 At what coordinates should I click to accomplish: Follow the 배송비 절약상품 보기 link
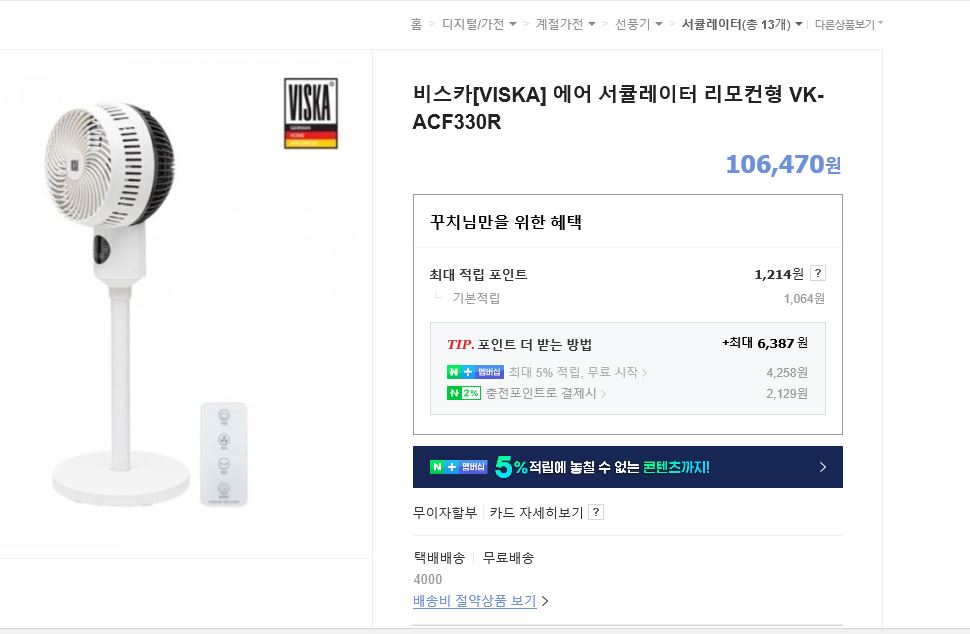pyautogui.click(x=475, y=602)
